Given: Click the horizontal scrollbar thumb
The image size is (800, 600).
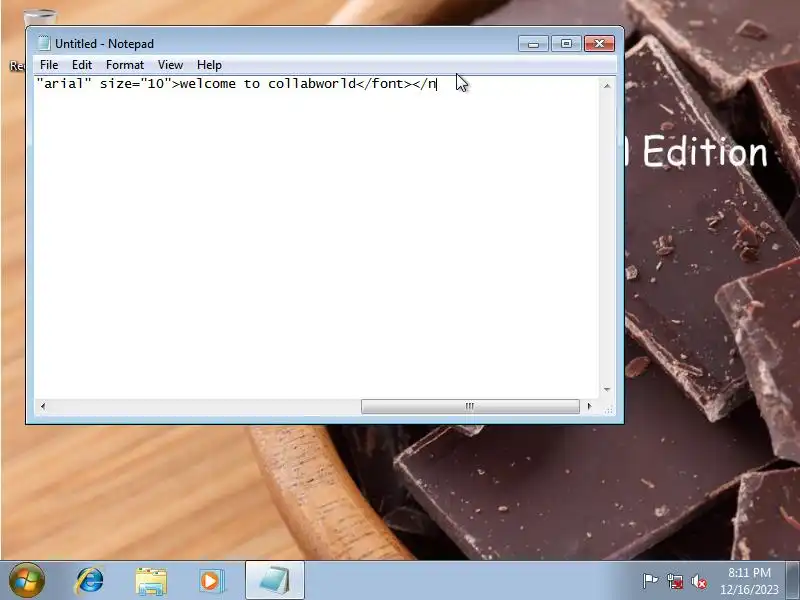Looking at the screenshot, I should coord(470,406).
